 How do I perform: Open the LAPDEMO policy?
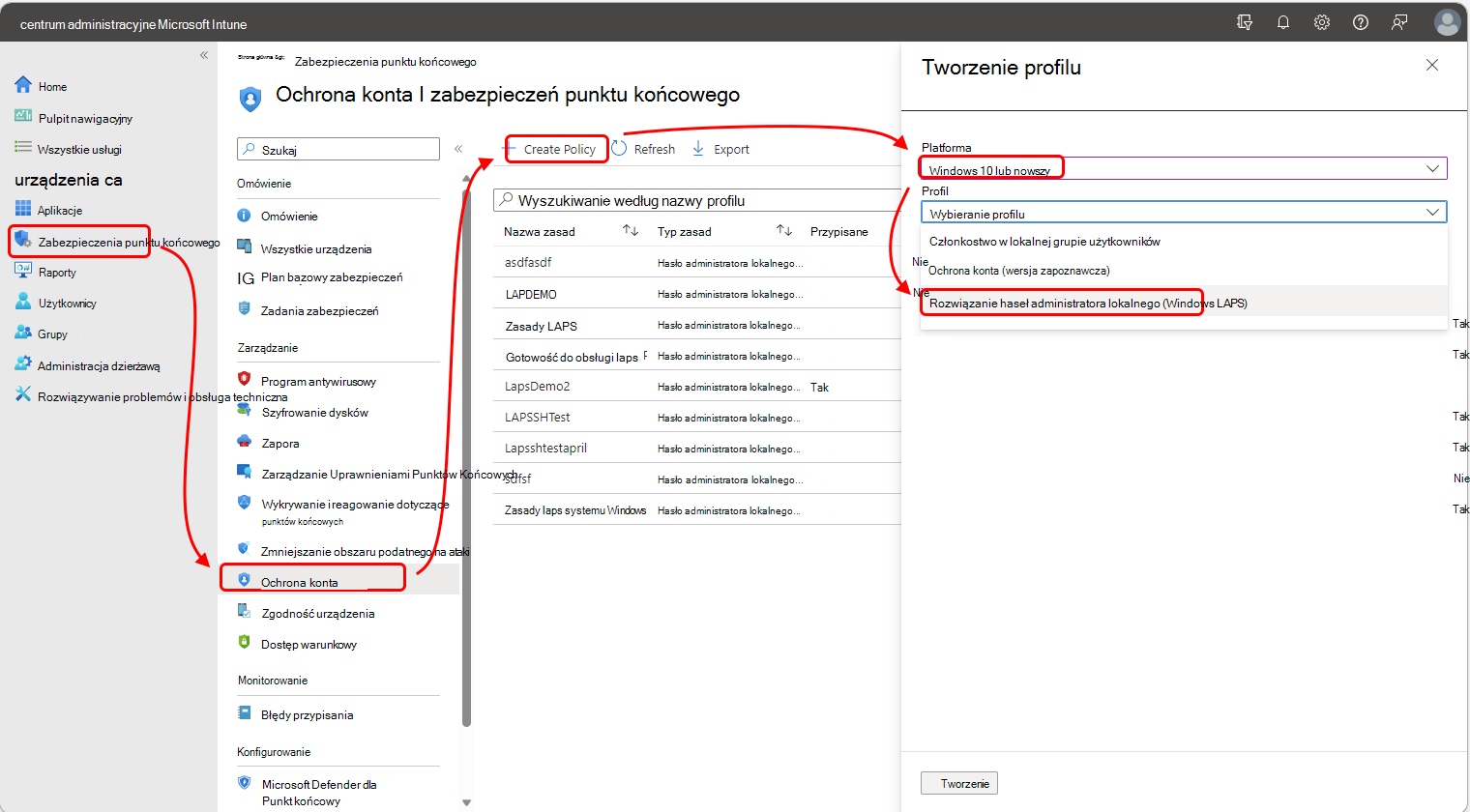[x=531, y=294]
